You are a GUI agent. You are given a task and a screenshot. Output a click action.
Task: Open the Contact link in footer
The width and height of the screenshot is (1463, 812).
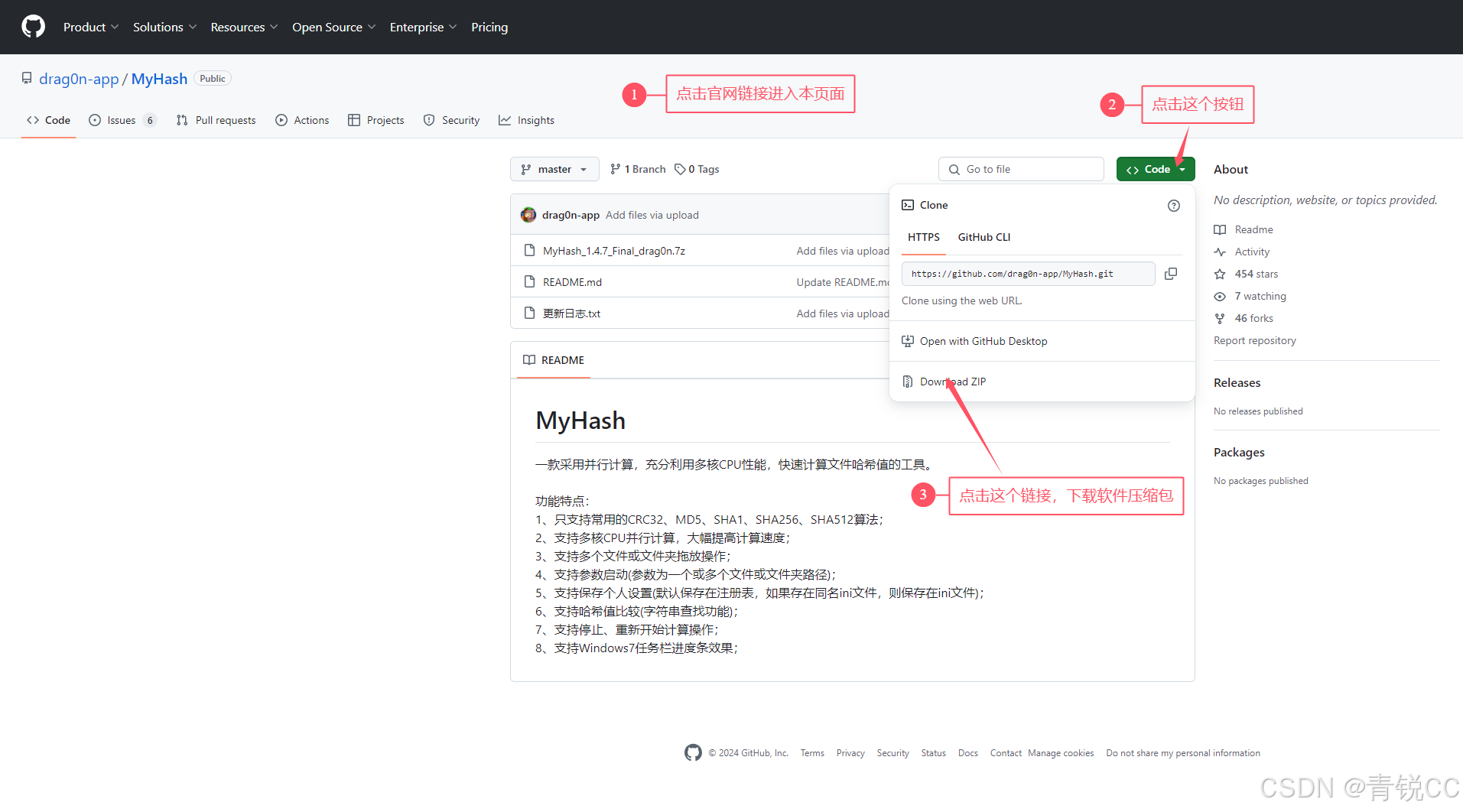point(1006,753)
